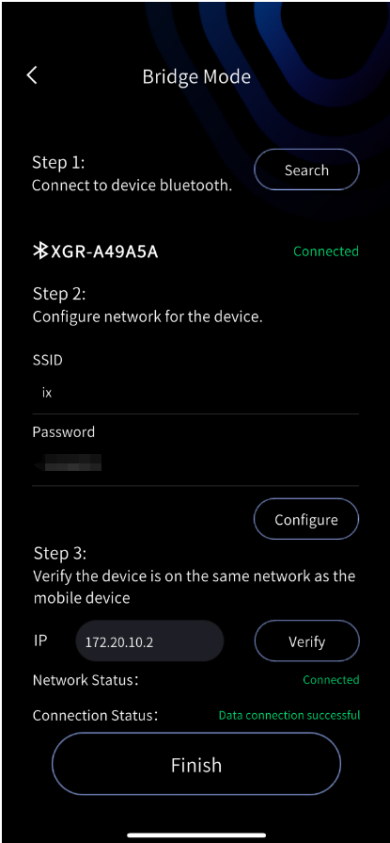
Task: Click the Search button
Action: [306, 170]
